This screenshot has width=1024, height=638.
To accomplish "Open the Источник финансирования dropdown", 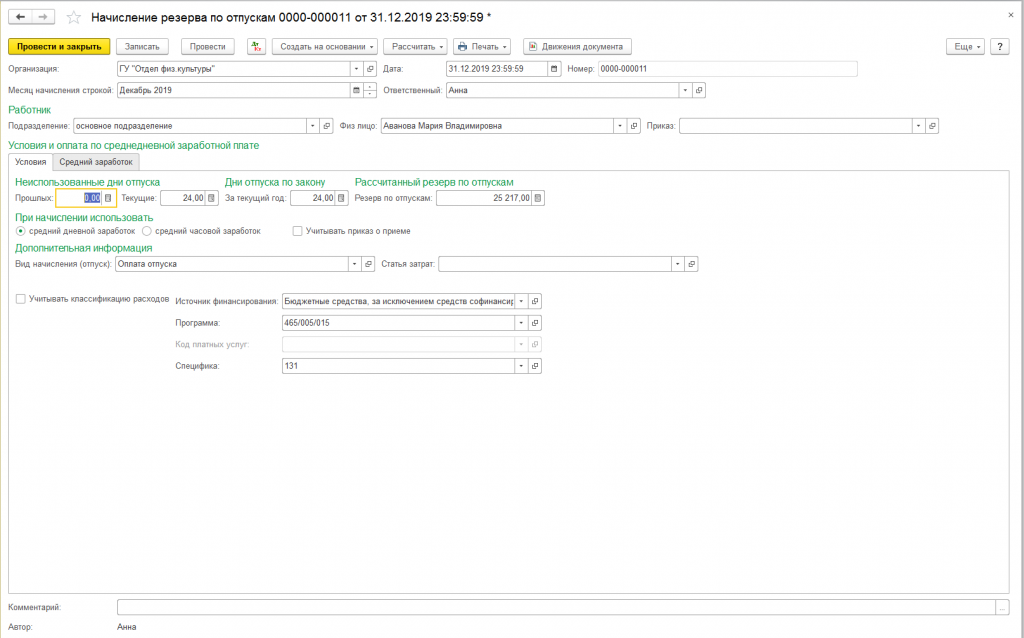I will (x=520, y=300).
